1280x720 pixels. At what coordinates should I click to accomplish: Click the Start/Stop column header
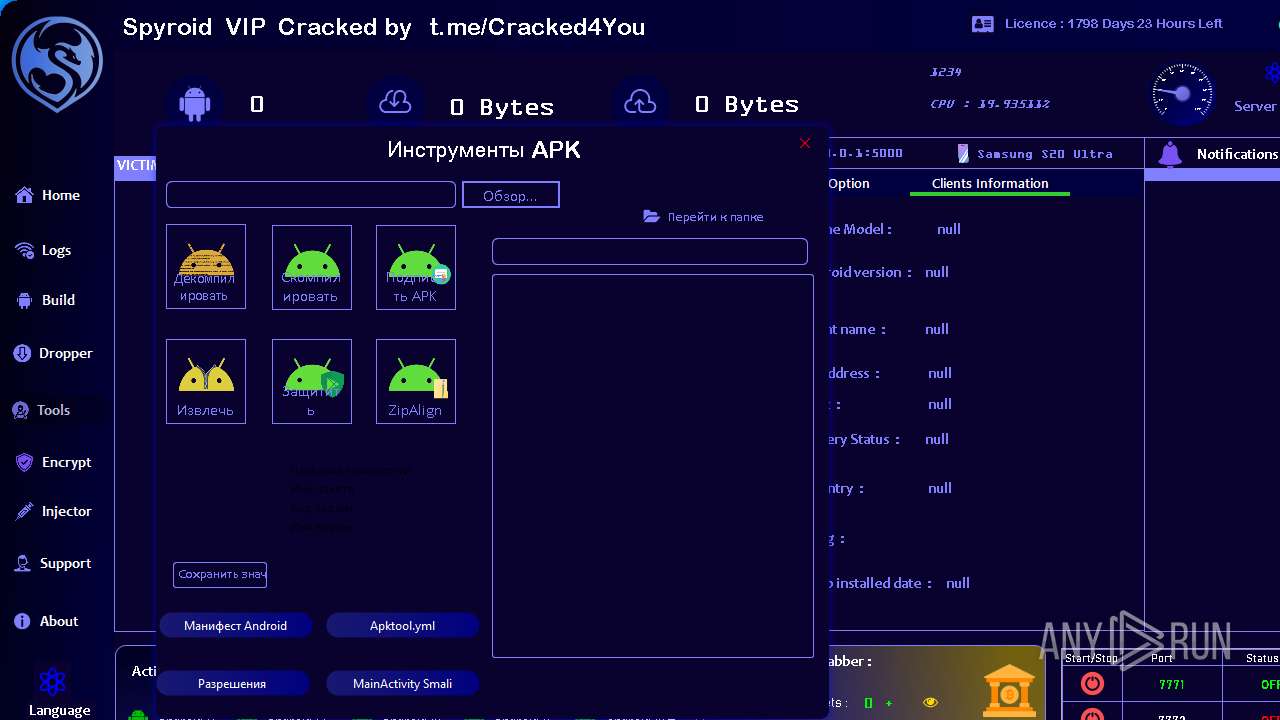1092,658
